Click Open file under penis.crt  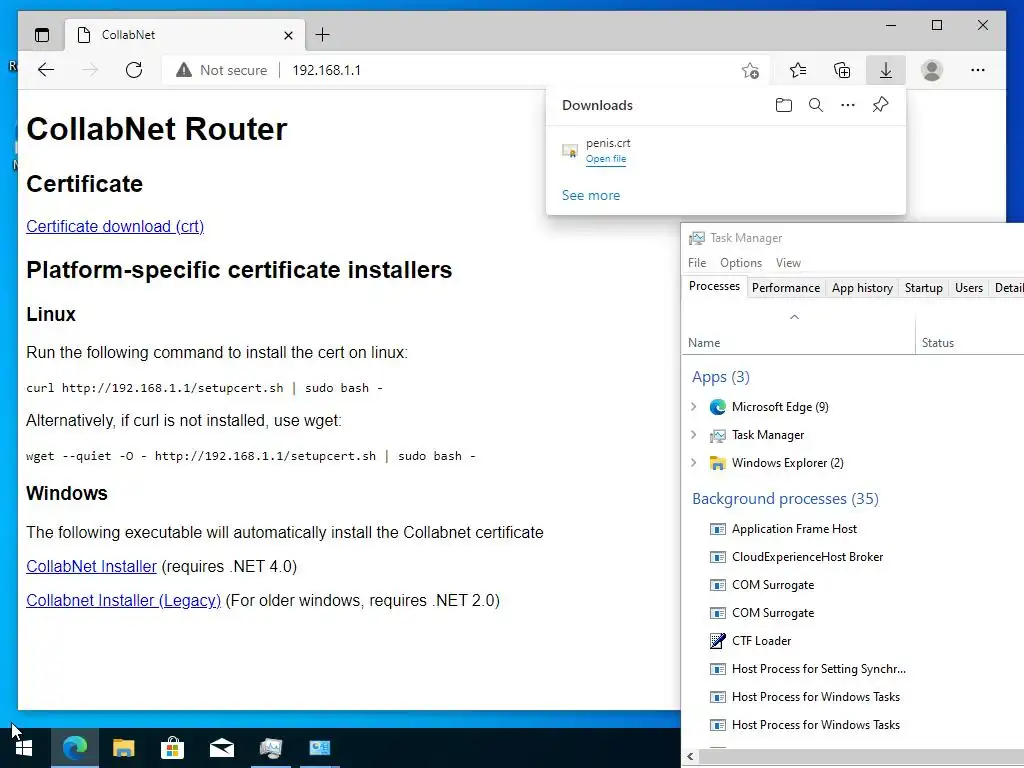(x=605, y=159)
